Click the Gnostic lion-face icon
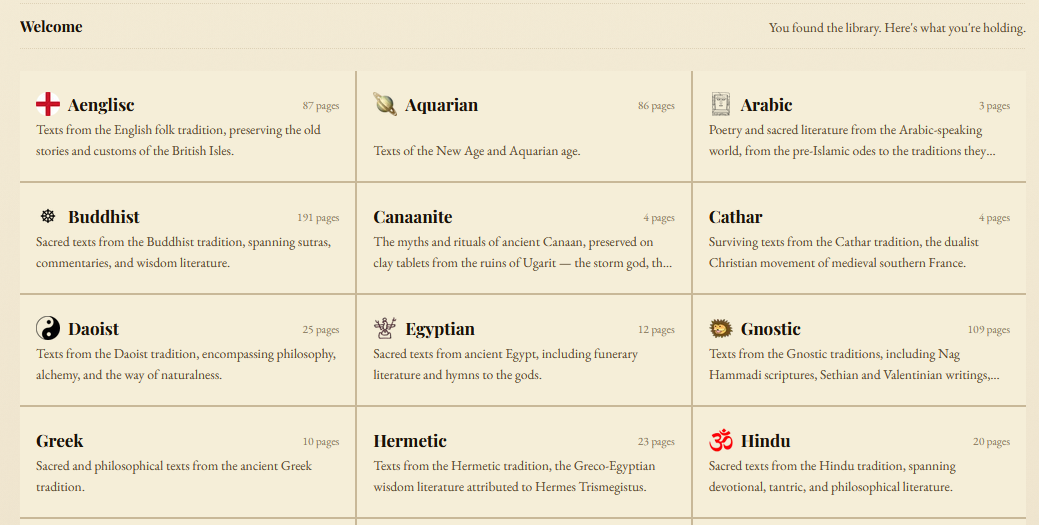The width and height of the screenshot is (1039, 525). 721,328
